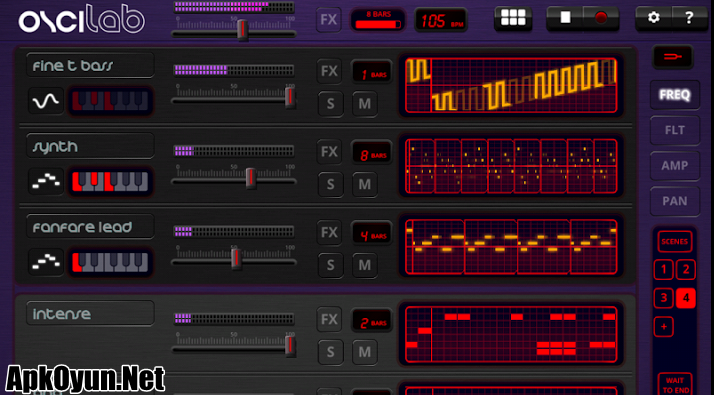Open the red routing arrow icon
The height and width of the screenshot is (395, 714).
pyautogui.click(x=673, y=57)
